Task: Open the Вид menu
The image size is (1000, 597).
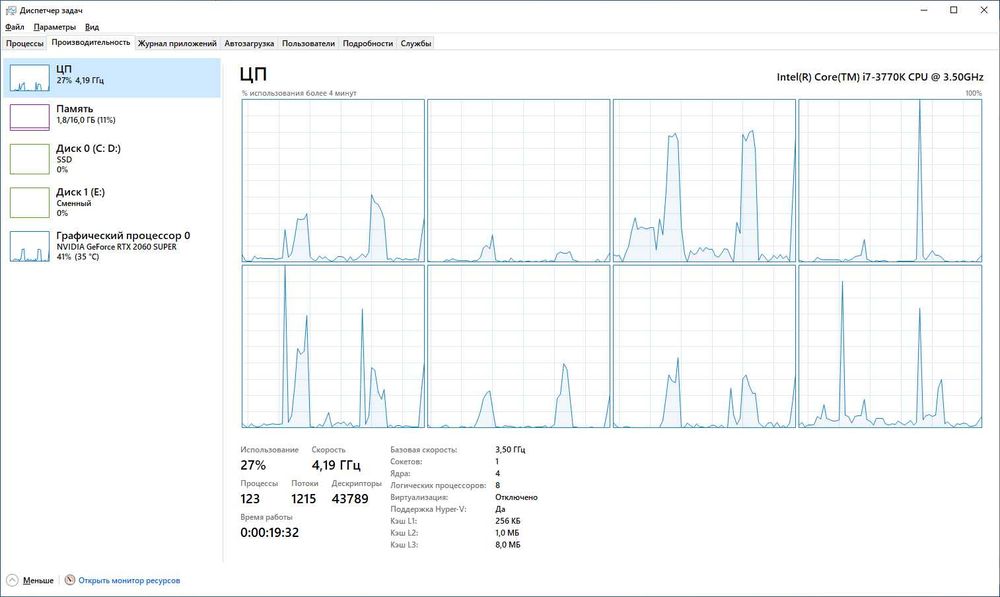Action: pos(92,27)
